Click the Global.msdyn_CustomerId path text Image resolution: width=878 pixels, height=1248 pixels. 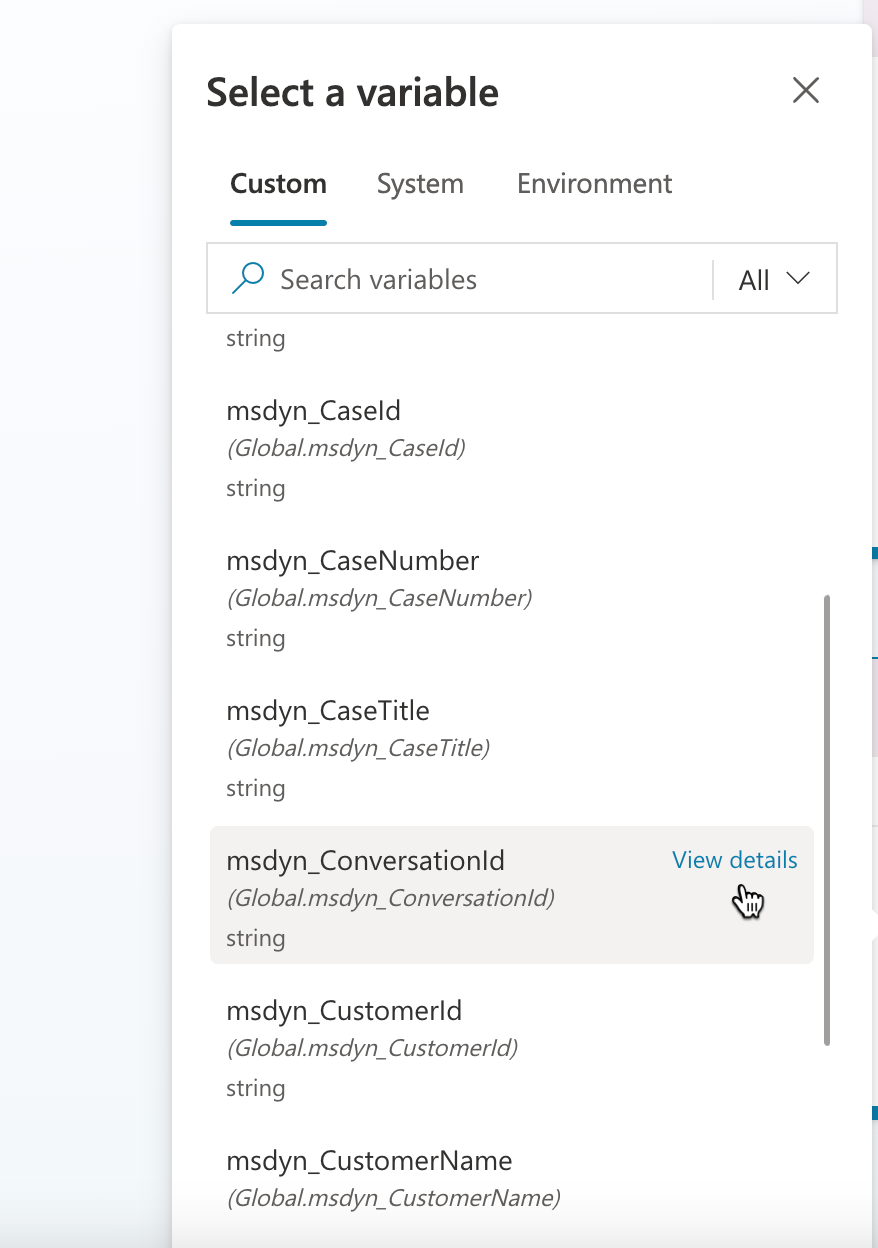click(372, 1048)
